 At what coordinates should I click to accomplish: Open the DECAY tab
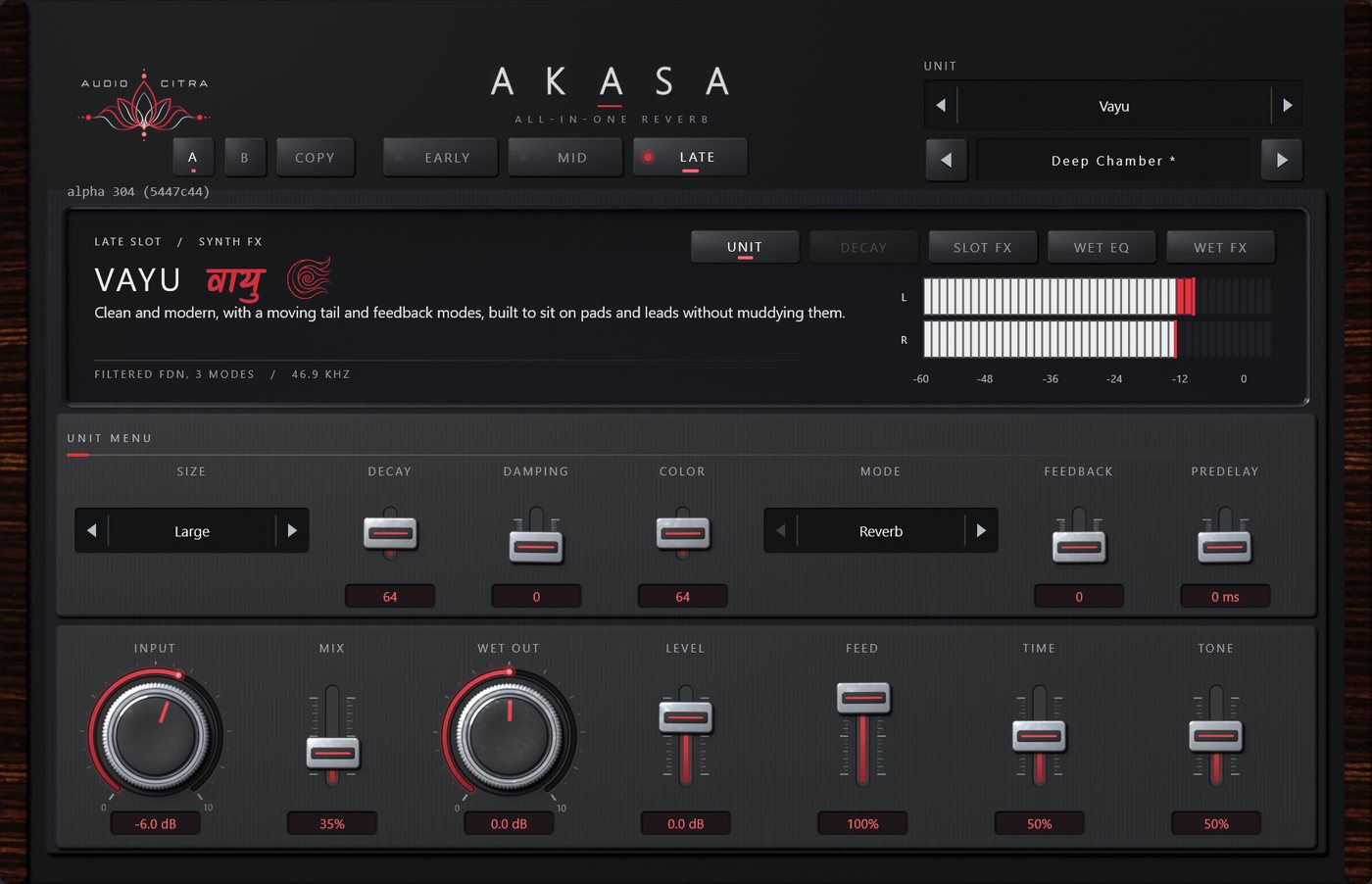click(863, 247)
